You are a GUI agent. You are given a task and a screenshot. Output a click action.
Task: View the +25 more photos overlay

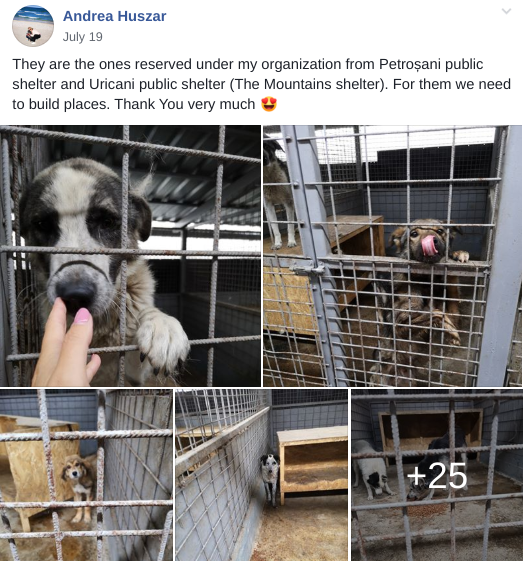tap(437, 475)
